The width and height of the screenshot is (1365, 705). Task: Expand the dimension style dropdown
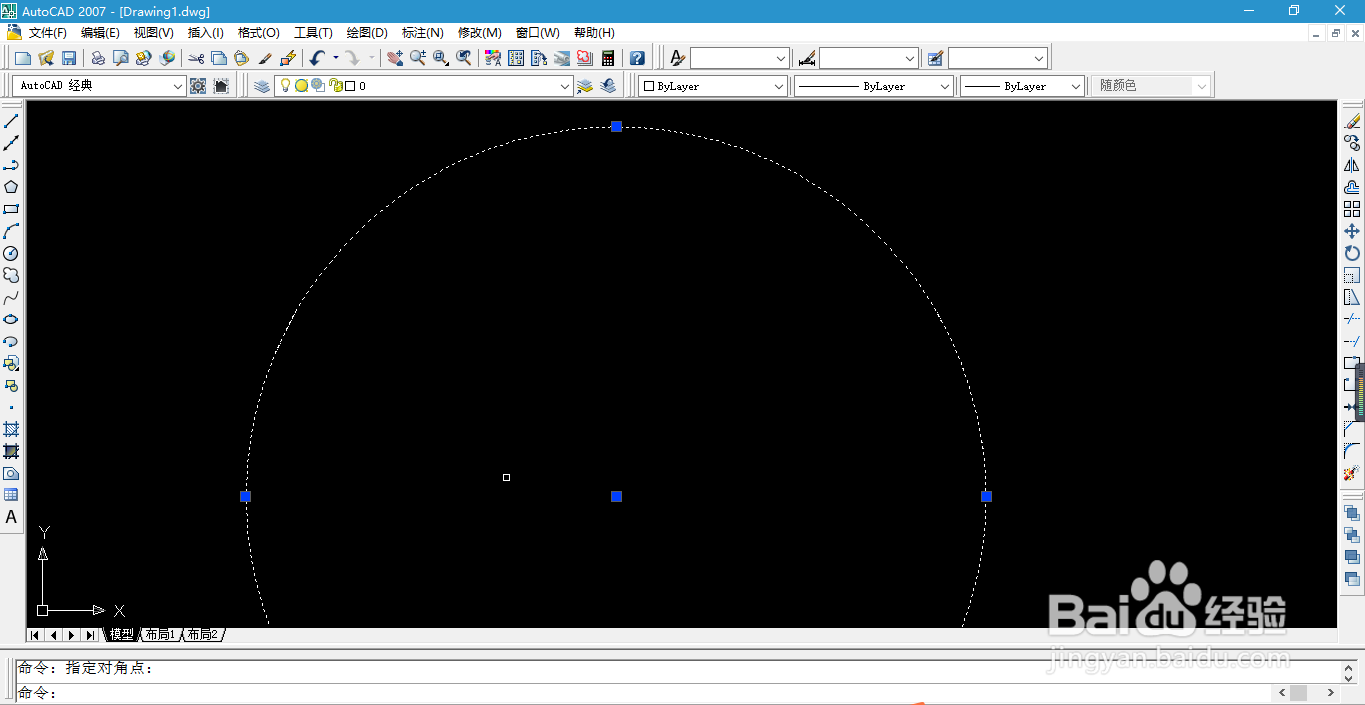point(910,59)
